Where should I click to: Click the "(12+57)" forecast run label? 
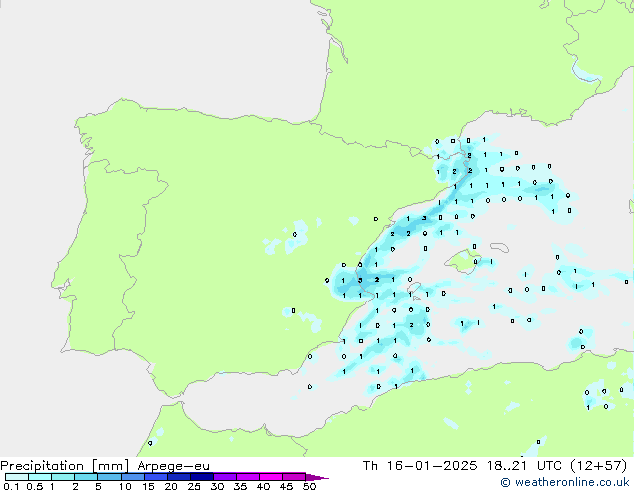tap(598, 466)
